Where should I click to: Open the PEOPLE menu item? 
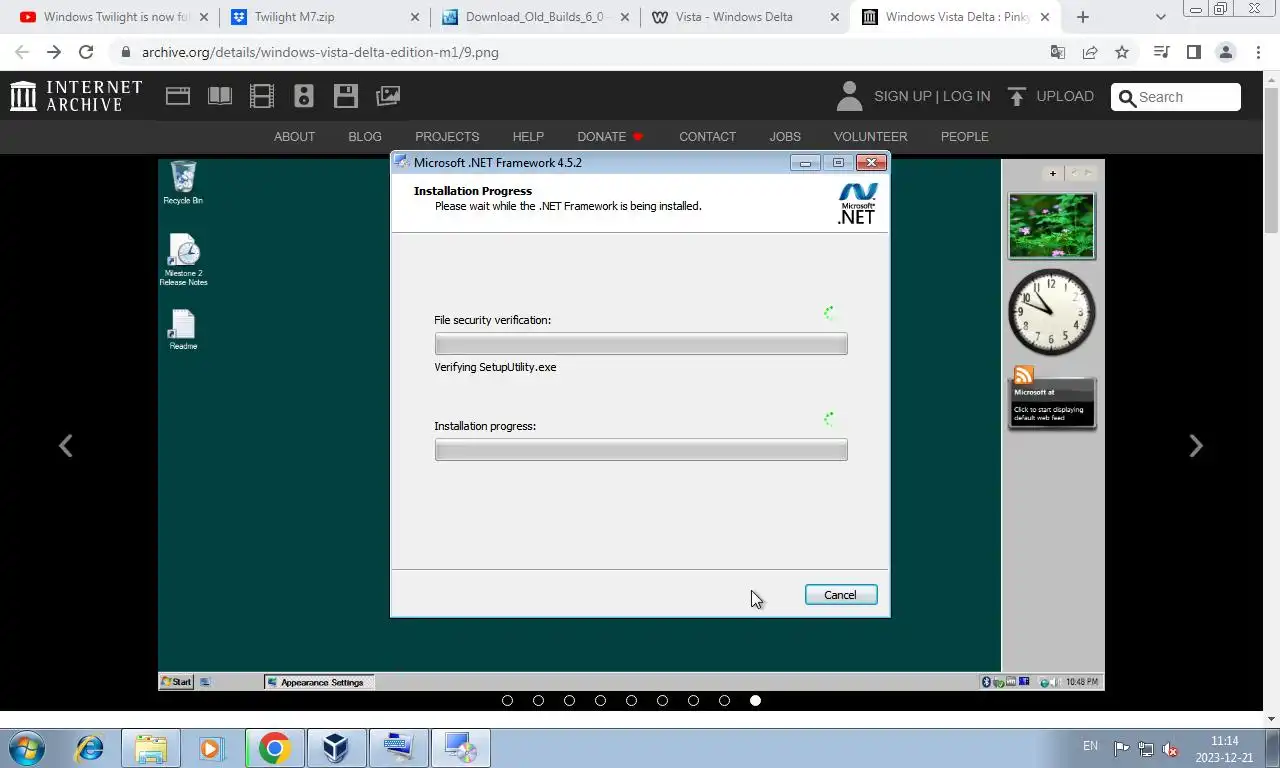964,136
